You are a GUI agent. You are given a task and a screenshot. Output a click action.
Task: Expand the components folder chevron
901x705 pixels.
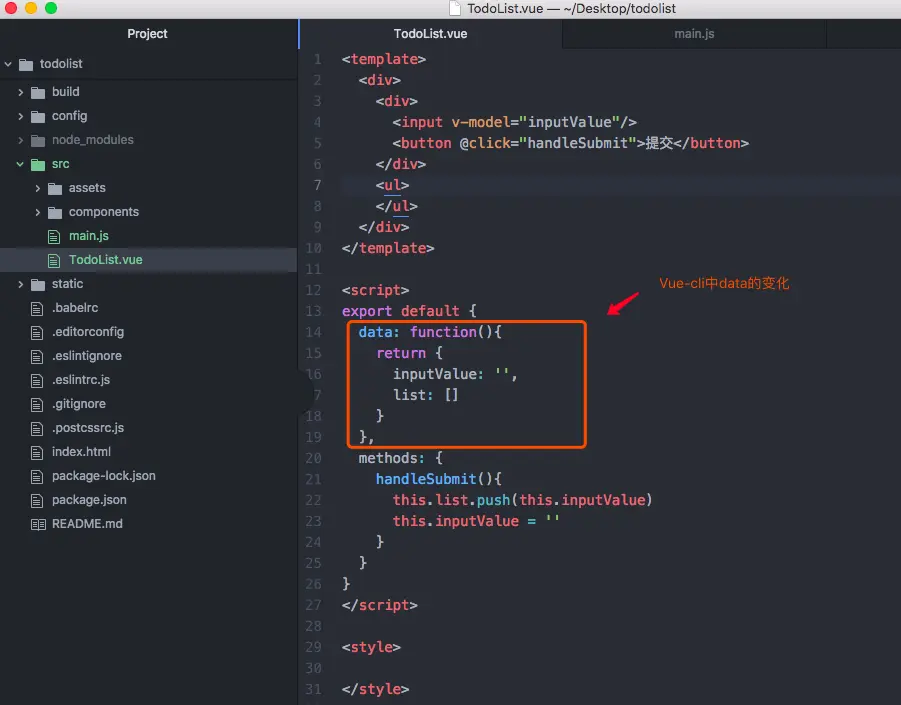tap(37, 213)
